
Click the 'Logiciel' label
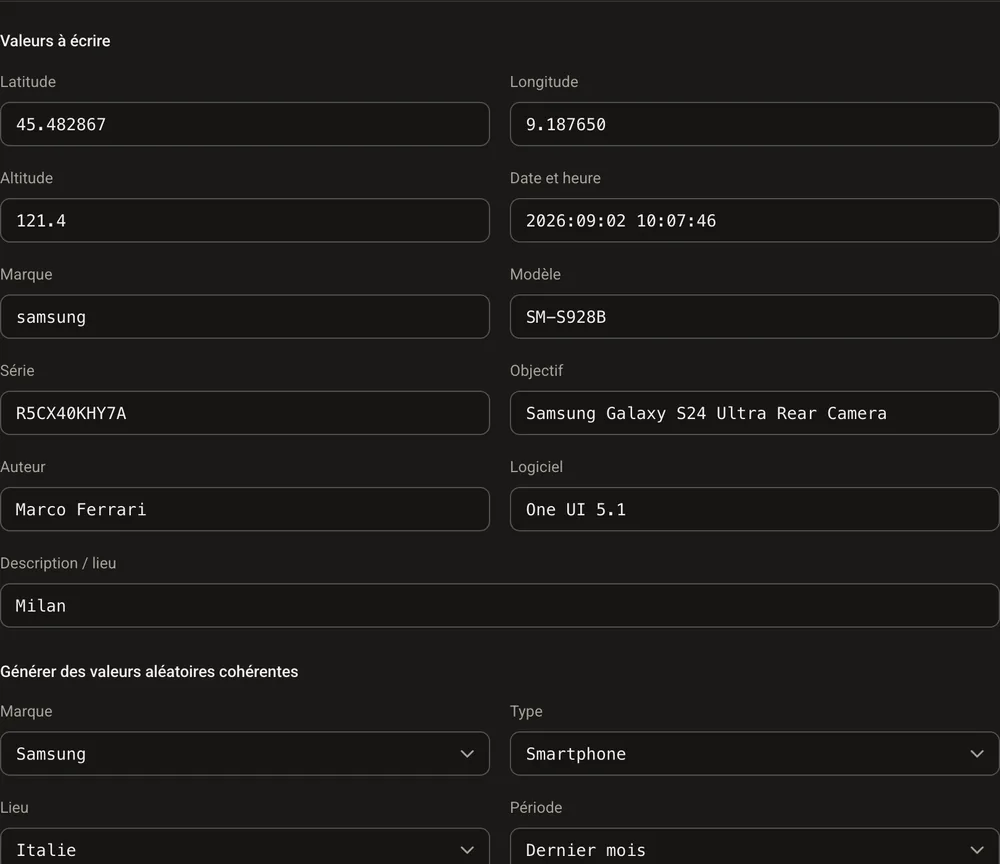click(536, 467)
